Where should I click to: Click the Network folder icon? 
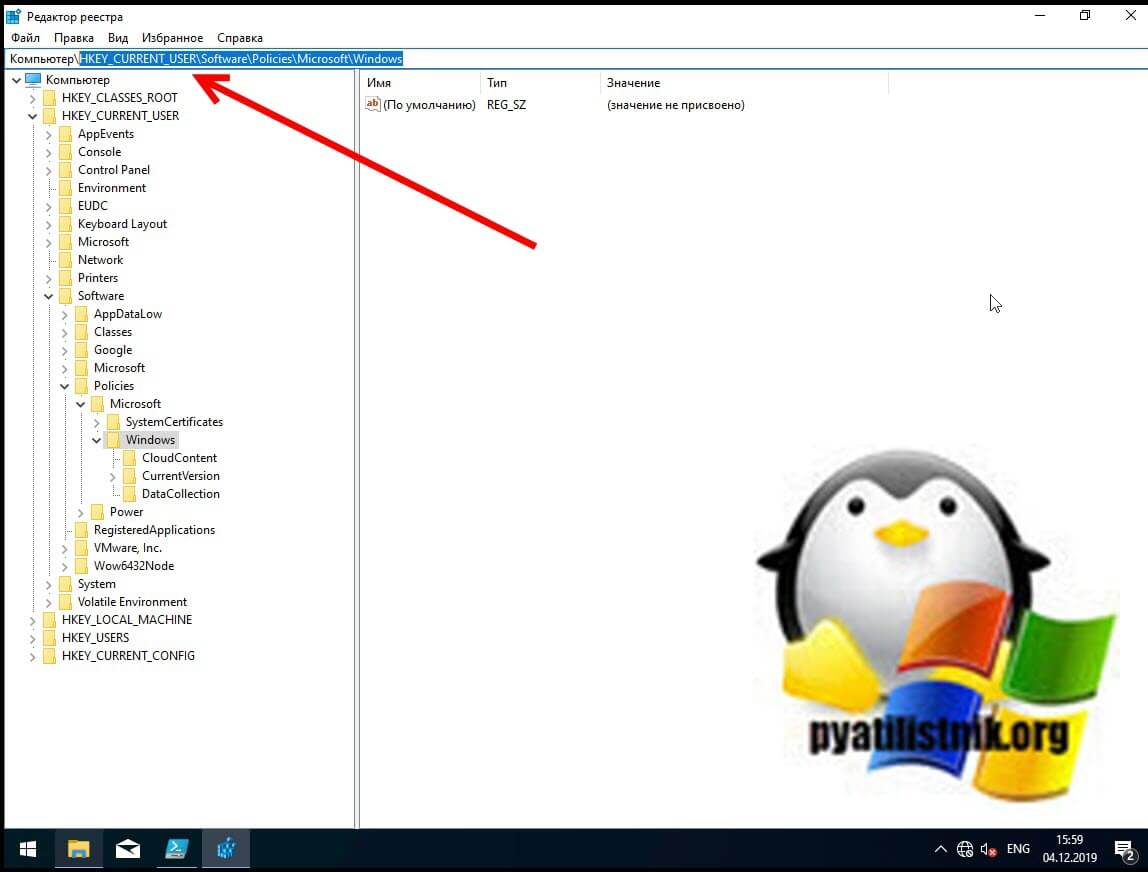click(65, 260)
